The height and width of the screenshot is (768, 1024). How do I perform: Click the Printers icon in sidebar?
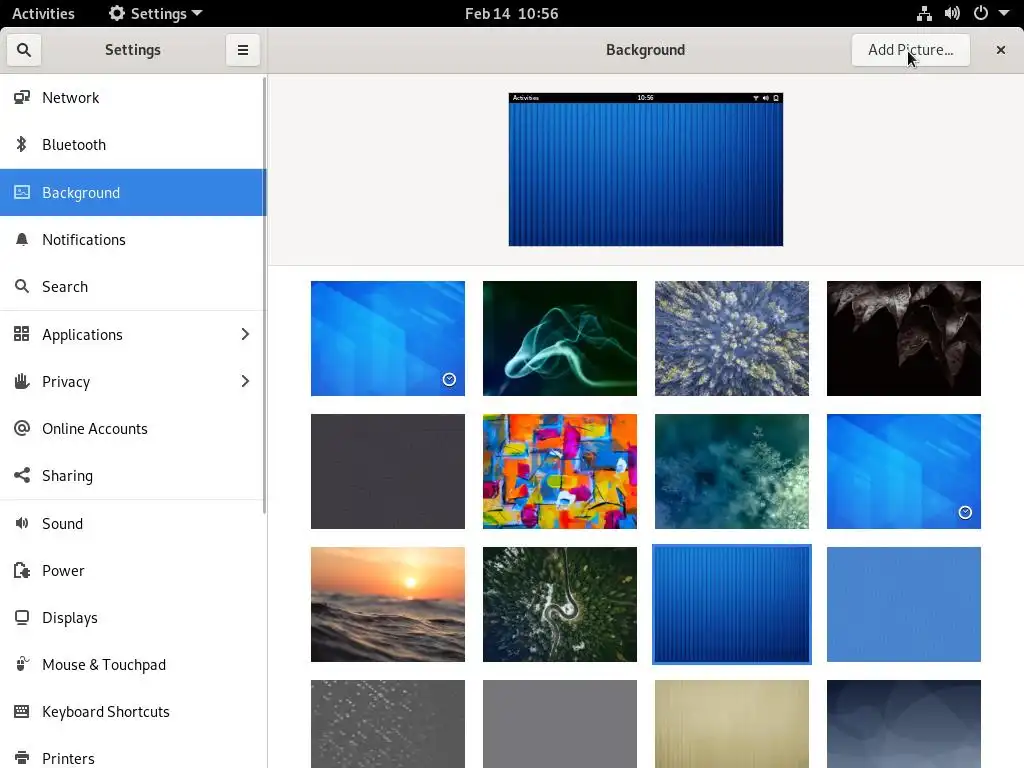tap(22, 758)
